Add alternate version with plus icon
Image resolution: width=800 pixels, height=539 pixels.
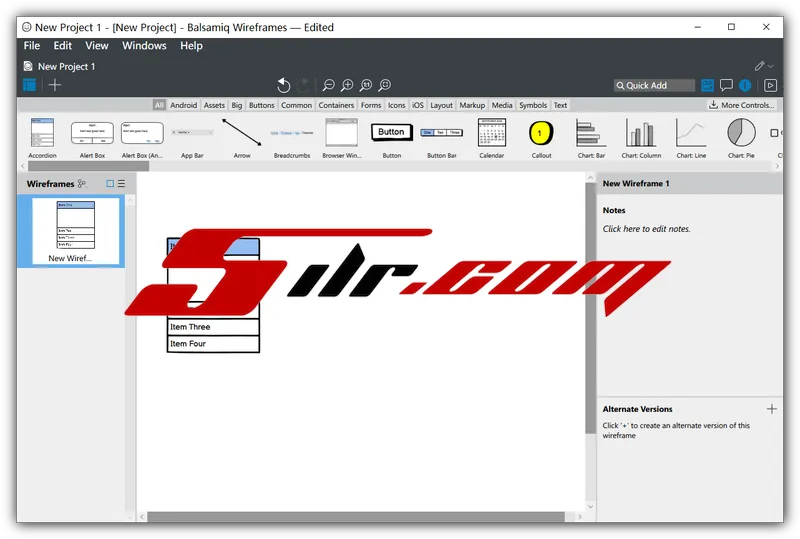pos(771,409)
